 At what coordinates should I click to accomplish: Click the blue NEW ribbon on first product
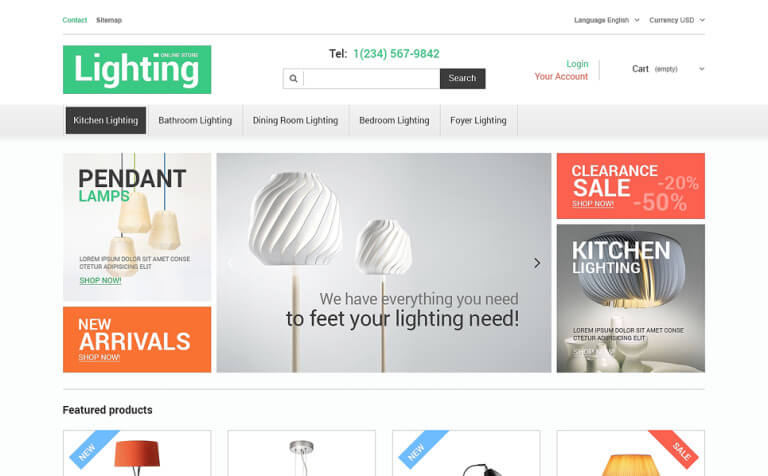coord(93,448)
